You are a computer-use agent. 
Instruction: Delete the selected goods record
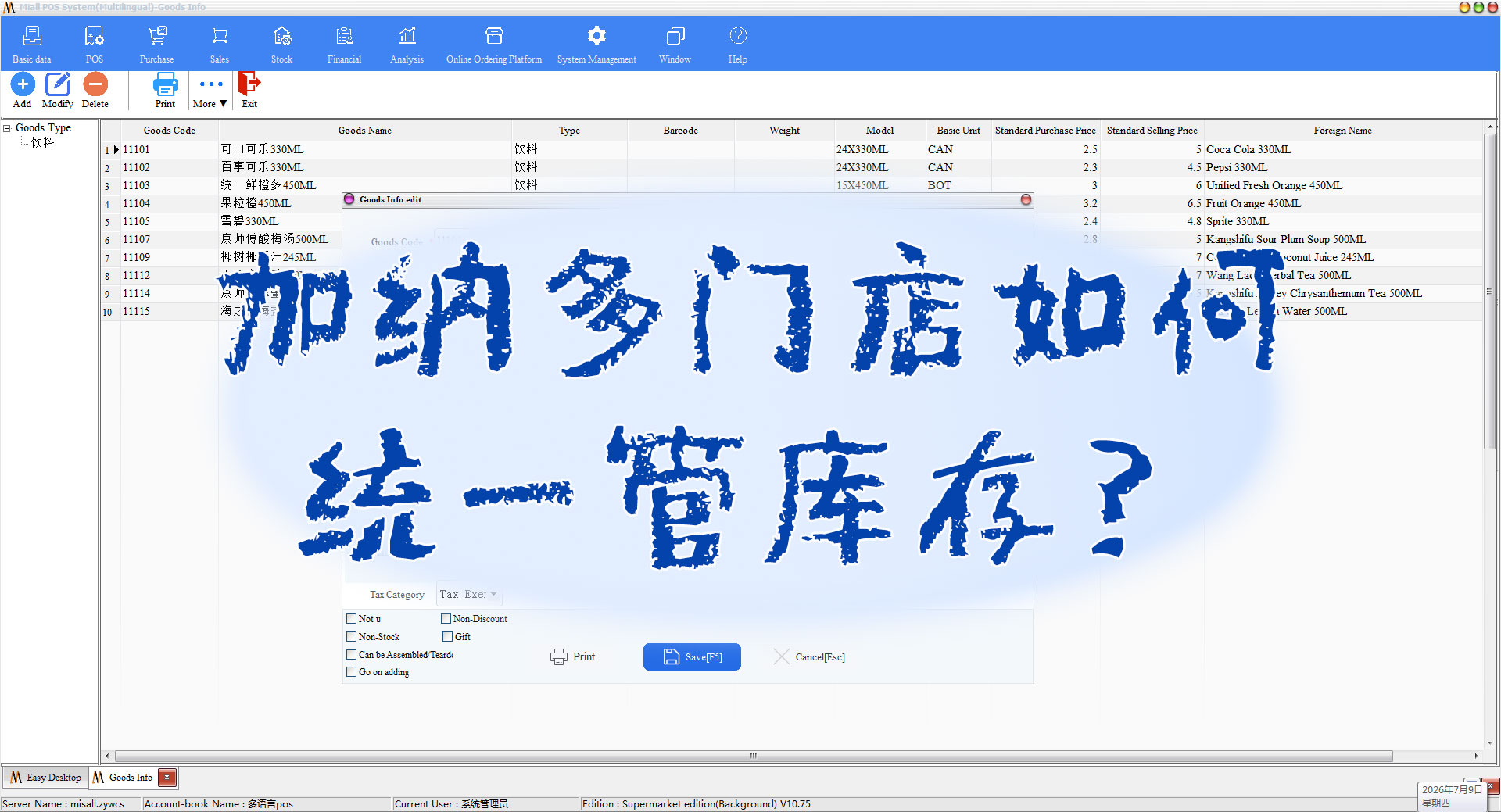(x=95, y=91)
